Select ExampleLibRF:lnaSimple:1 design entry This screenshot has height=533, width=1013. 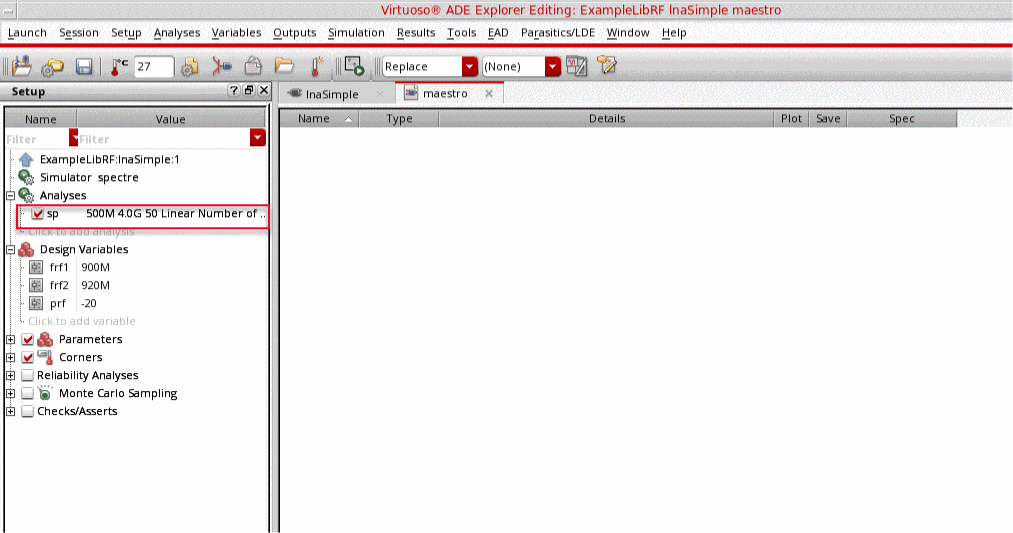pyautogui.click(x=110, y=160)
